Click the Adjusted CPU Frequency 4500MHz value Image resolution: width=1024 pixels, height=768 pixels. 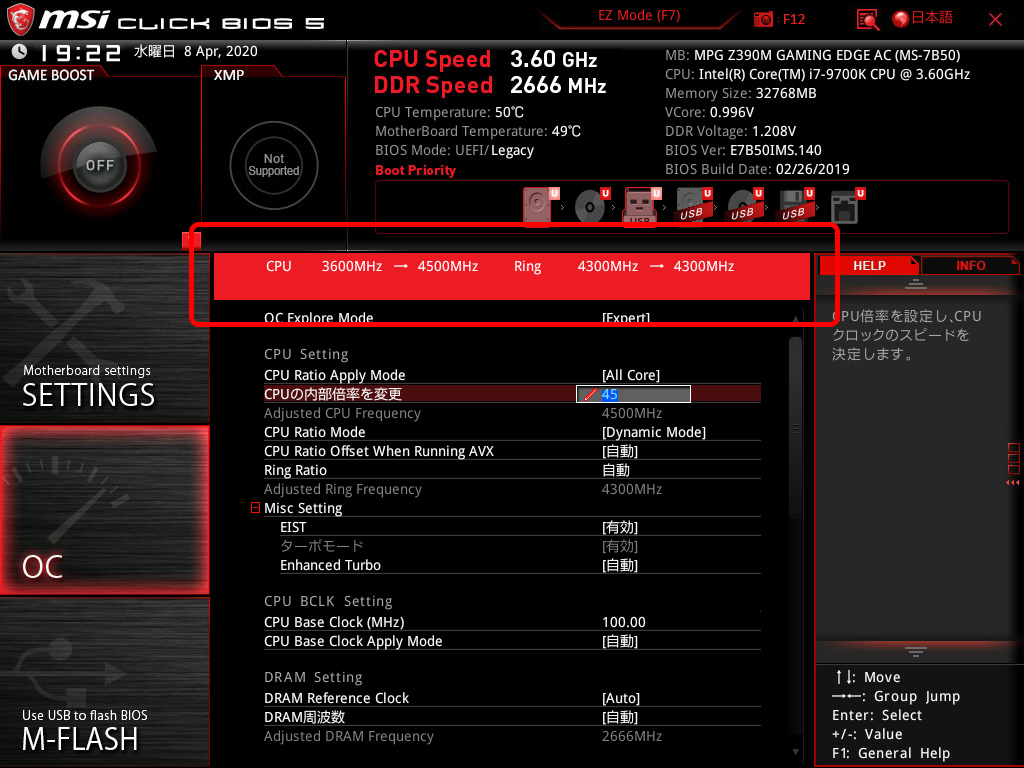632,413
